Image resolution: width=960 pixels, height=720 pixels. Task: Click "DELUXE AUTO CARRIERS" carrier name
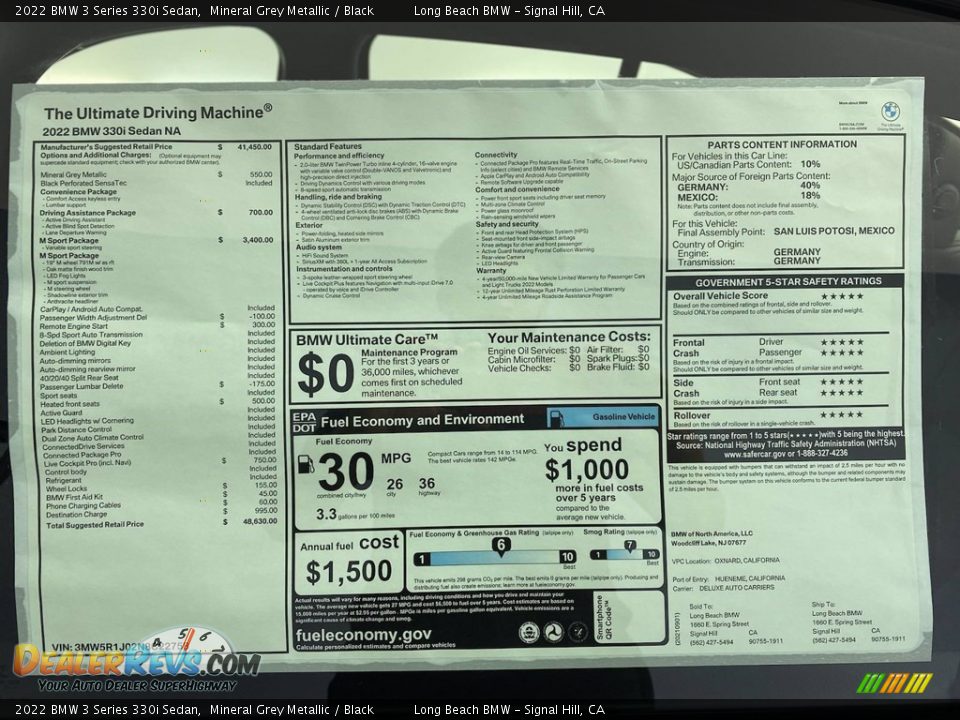[737, 588]
